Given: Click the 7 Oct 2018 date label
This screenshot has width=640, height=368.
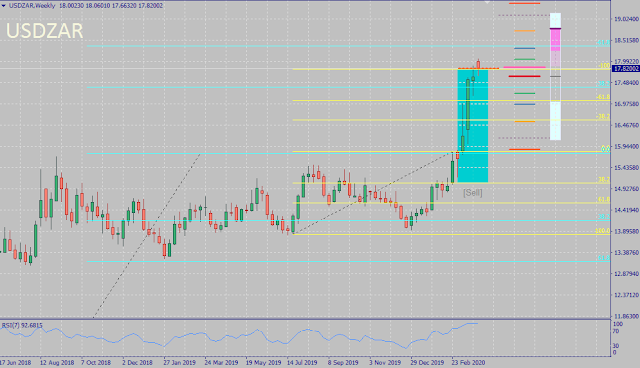Looking at the screenshot, I should click(x=96, y=362).
